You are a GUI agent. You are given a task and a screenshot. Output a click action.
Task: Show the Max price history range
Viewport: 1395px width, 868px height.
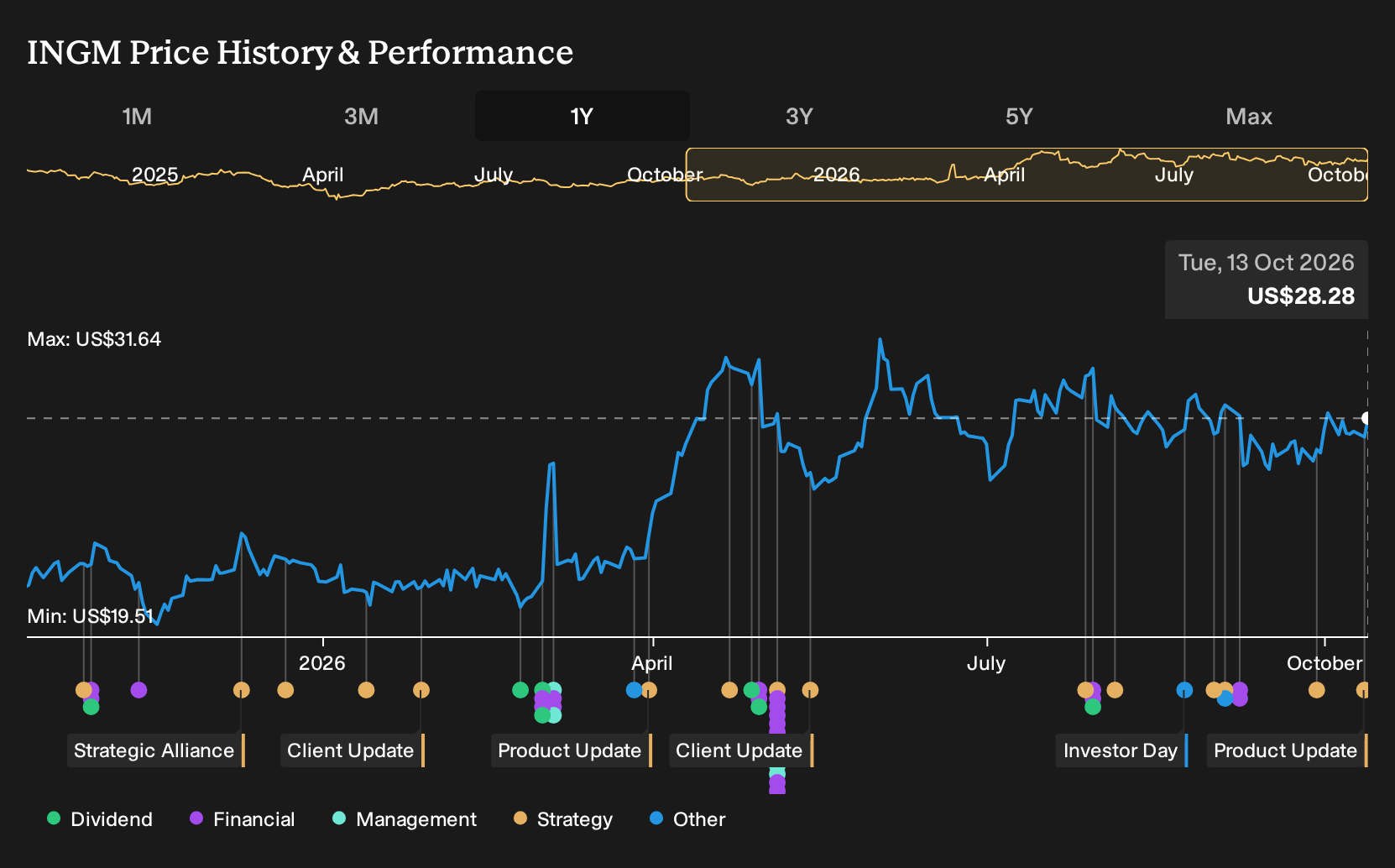pyautogui.click(x=1249, y=116)
